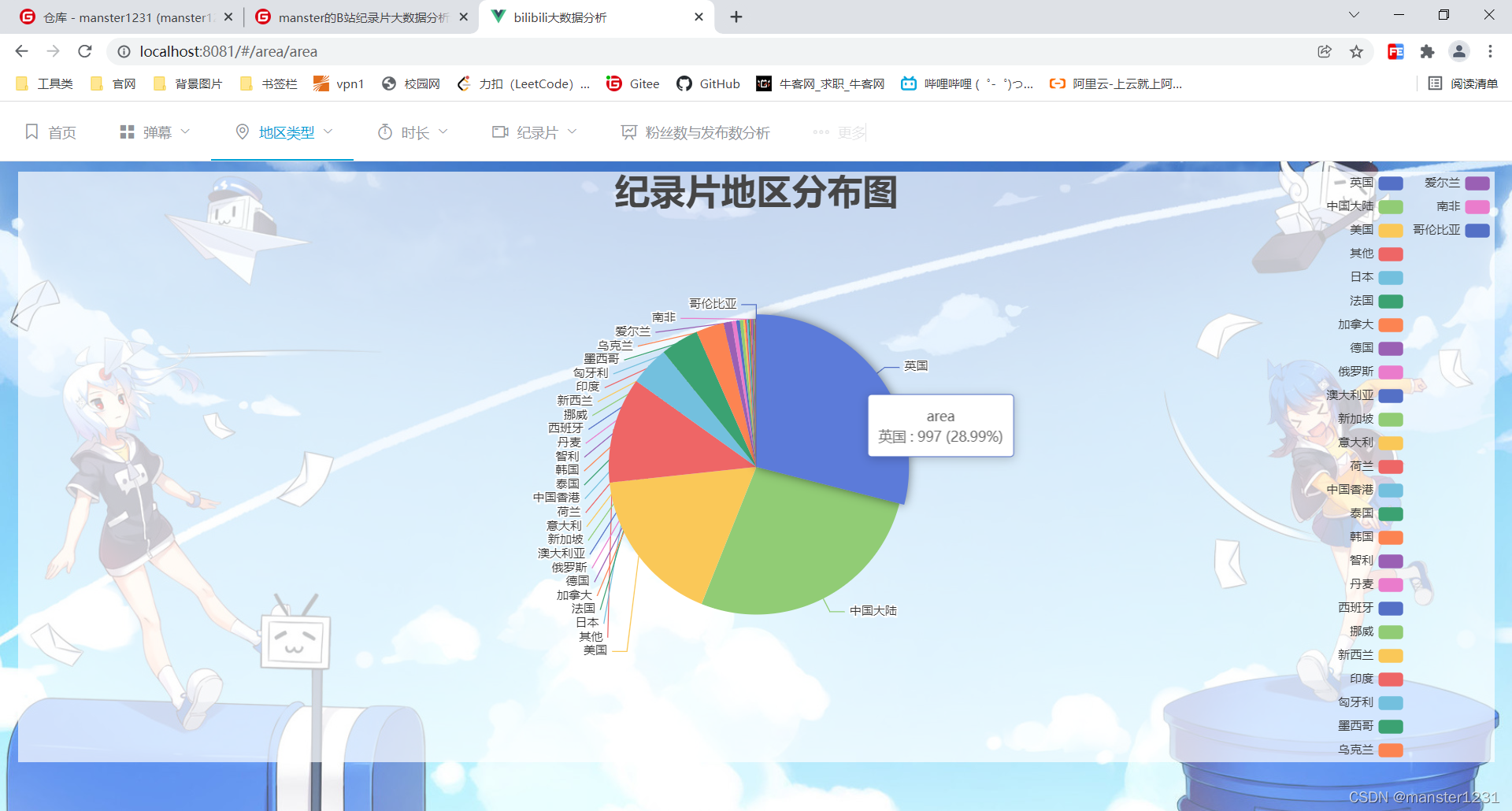Viewport: 1512px width, 811px height.
Task: Open the 官网 bookmark folder
Action: pos(113,83)
